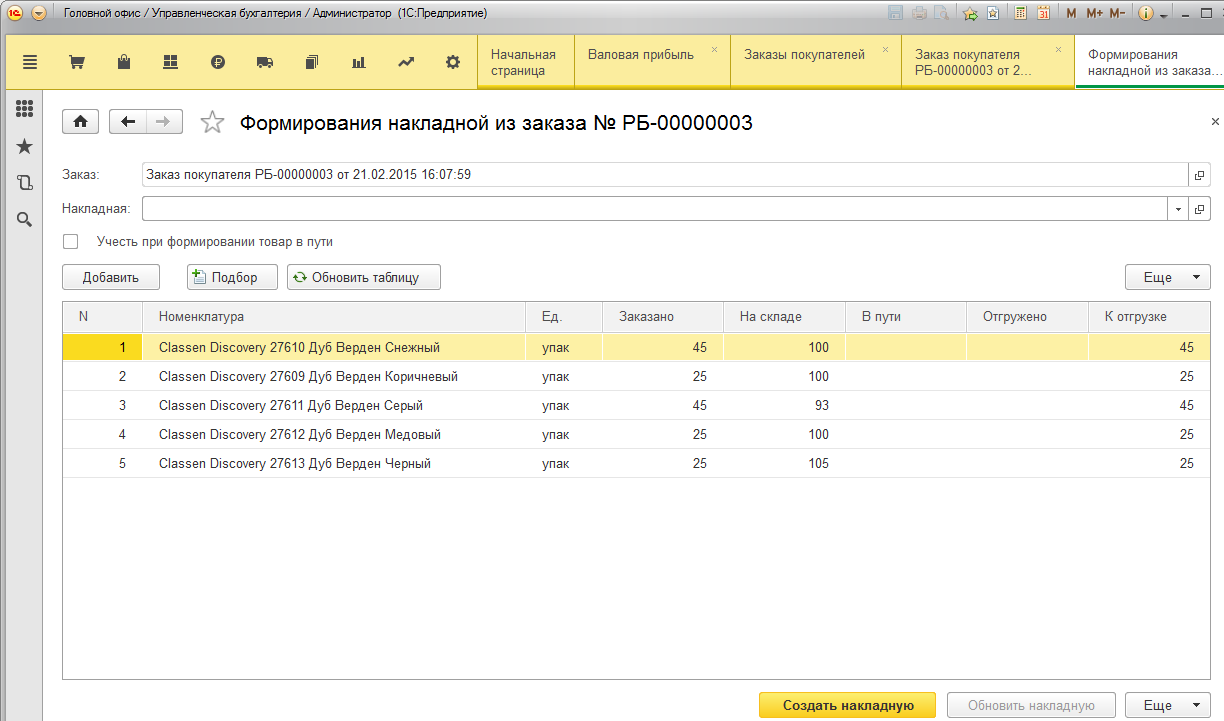Viewport: 1224px width, 721px height.
Task: Open the functions grid in the sidebar
Action: click(x=25, y=109)
